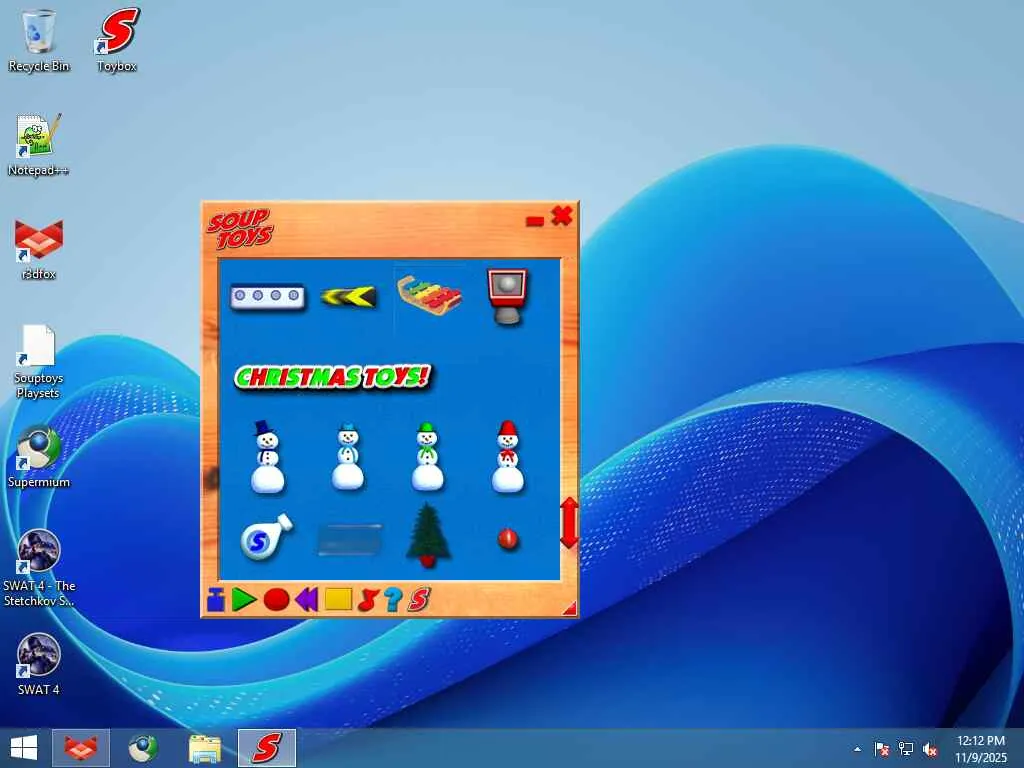Click the yellow stop square button
Viewport: 1024px width, 768px height.
(x=338, y=599)
